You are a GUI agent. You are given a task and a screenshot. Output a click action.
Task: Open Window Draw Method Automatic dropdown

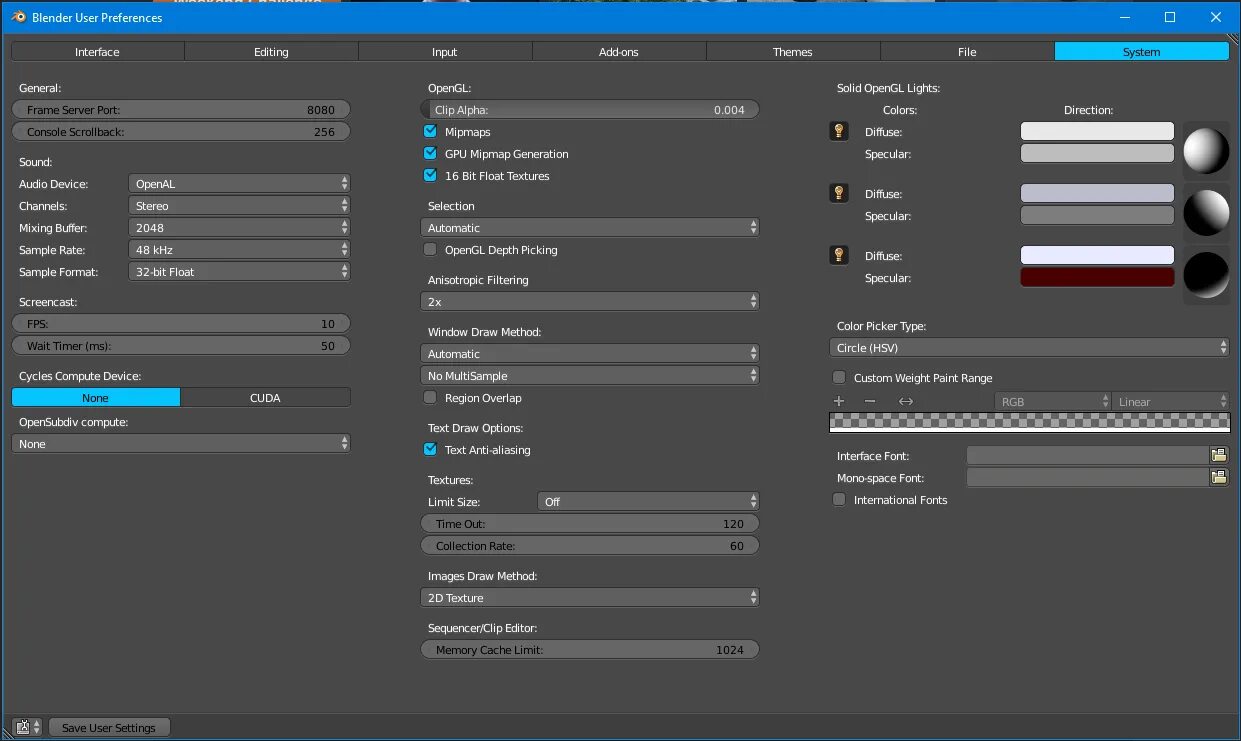(x=590, y=353)
